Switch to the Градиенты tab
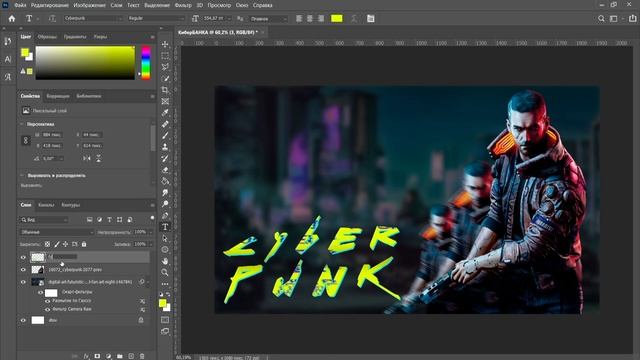Image resolution: width=640 pixels, height=360 pixels. tap(75, 37)
